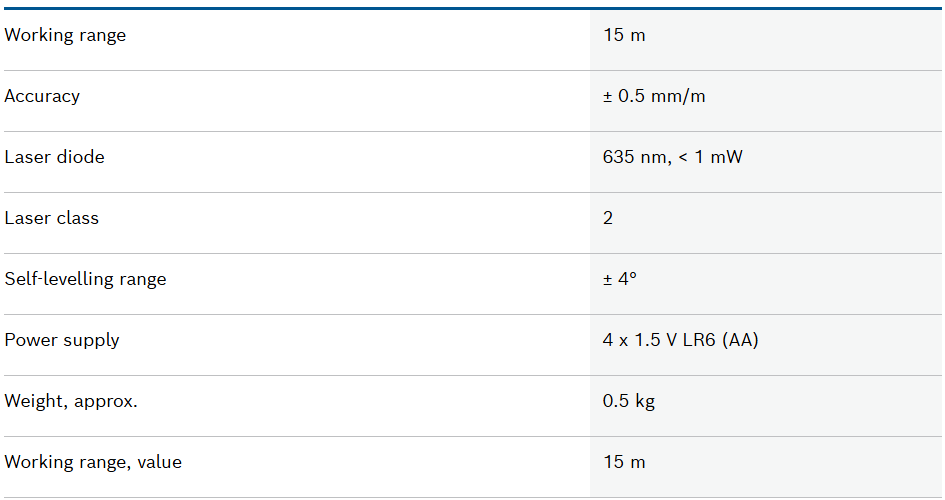Screen dimensions: 945x500
Task: Click the Self-levelling range label
Action: tap(85, 279)
